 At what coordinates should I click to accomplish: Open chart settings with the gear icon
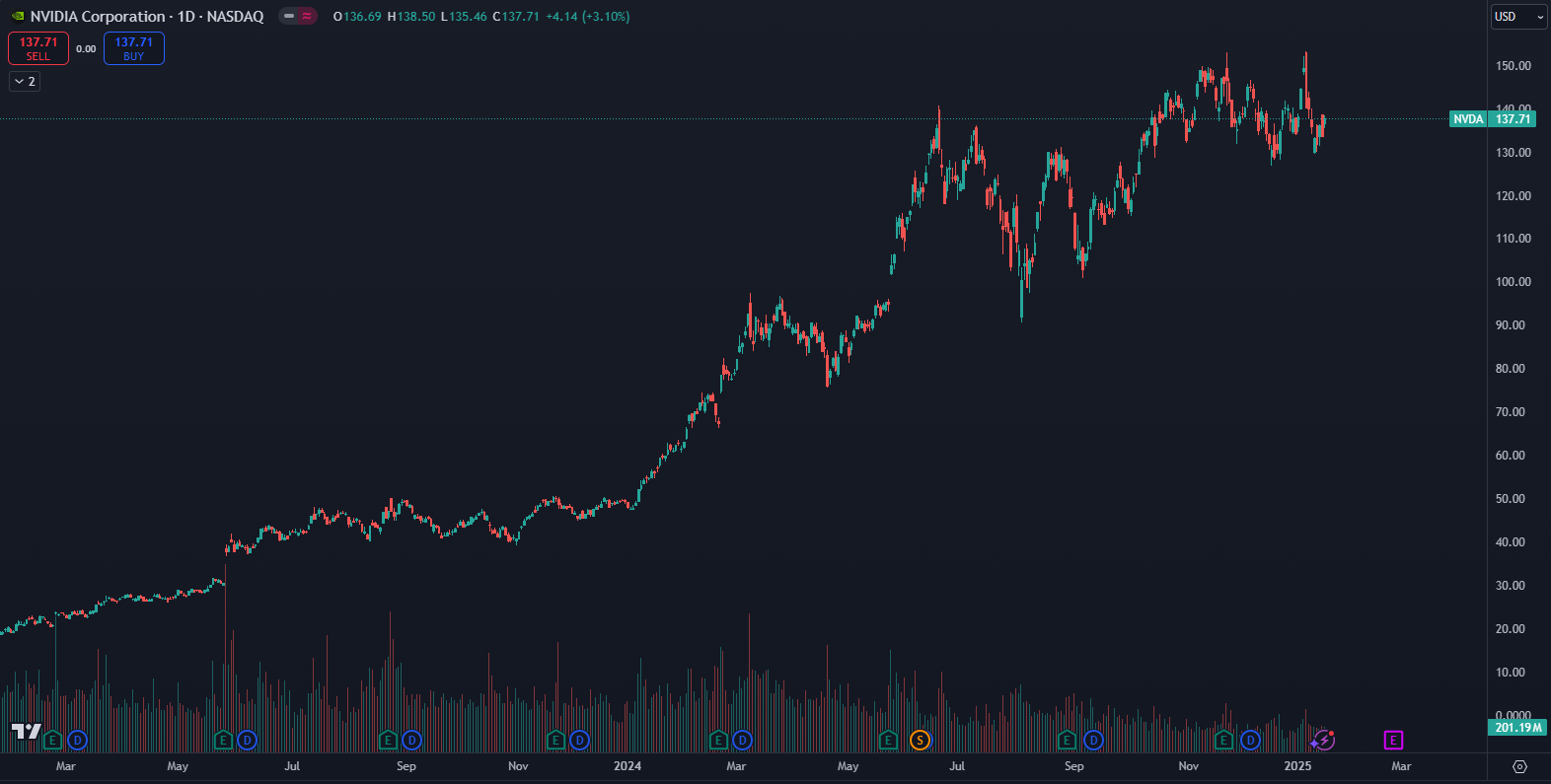1519,766
